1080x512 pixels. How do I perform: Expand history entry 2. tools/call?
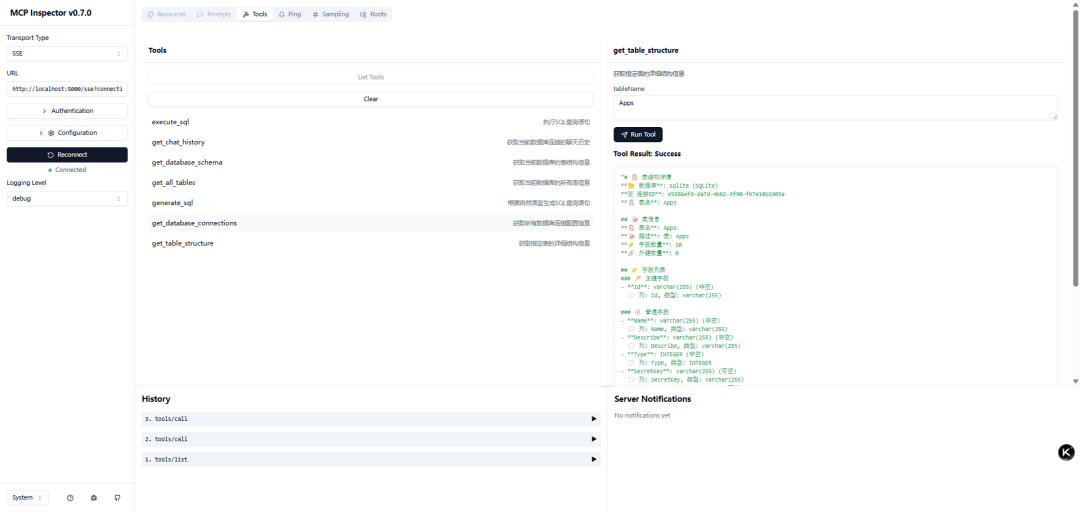(x=371, y=439)
